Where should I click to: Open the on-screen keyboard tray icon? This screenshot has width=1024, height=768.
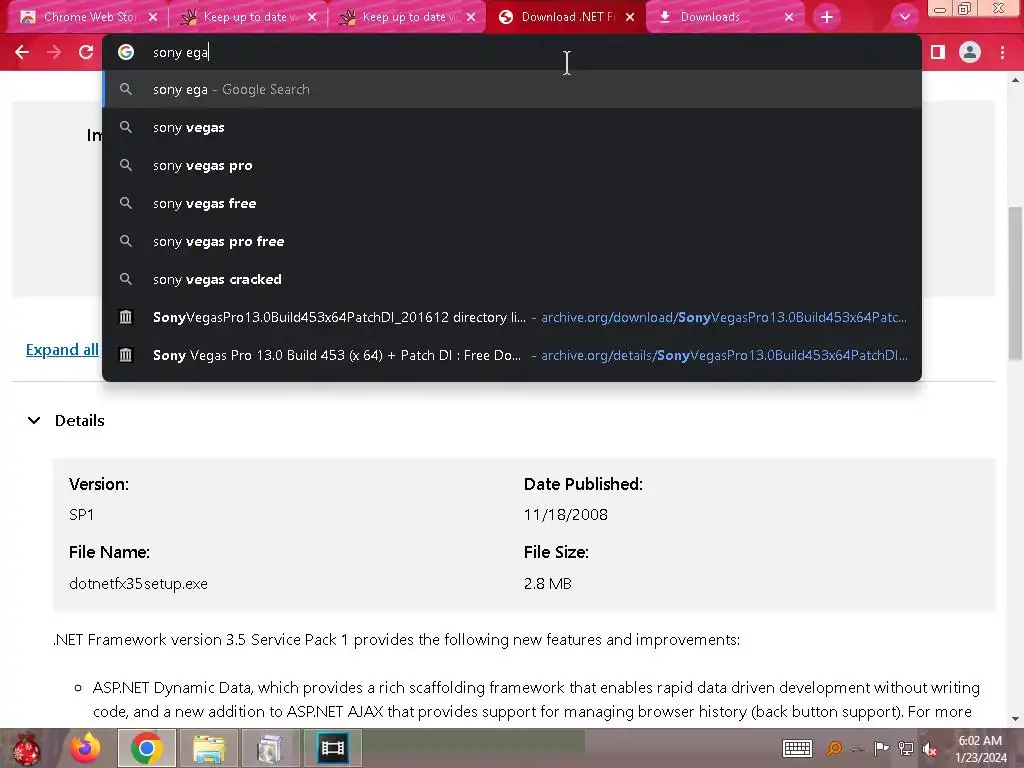[797, 748]
